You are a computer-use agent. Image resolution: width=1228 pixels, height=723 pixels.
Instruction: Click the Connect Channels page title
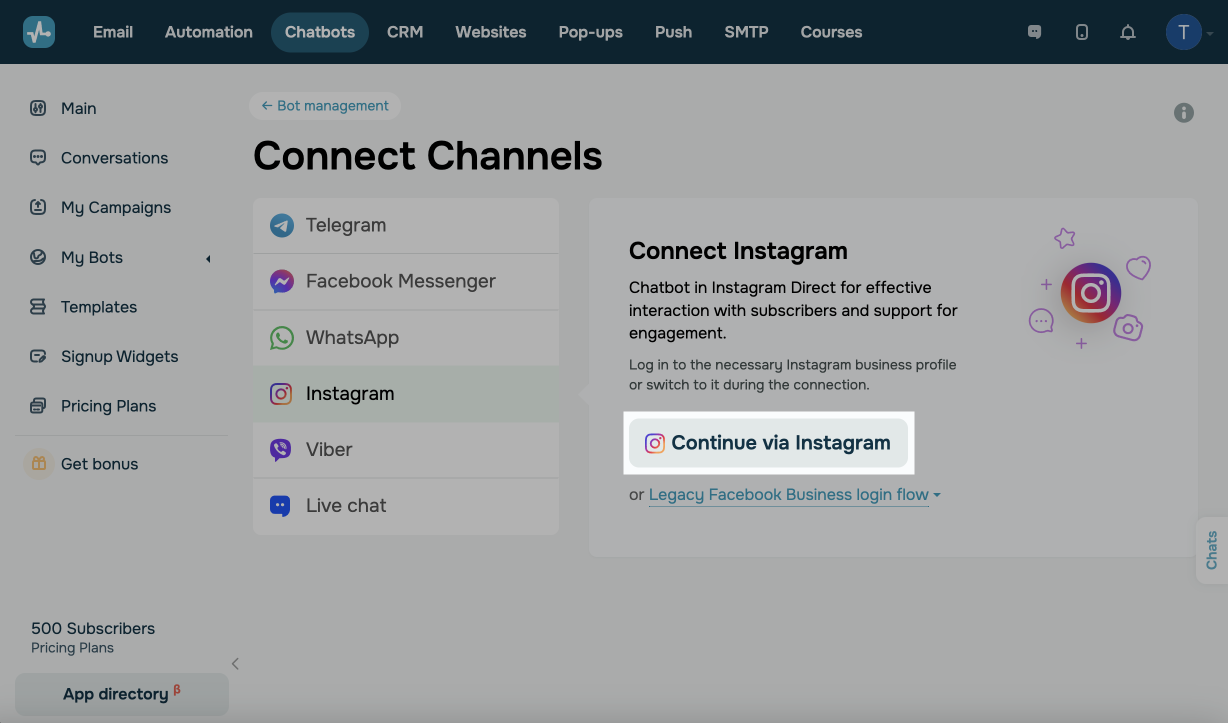[x=428, y=156]
